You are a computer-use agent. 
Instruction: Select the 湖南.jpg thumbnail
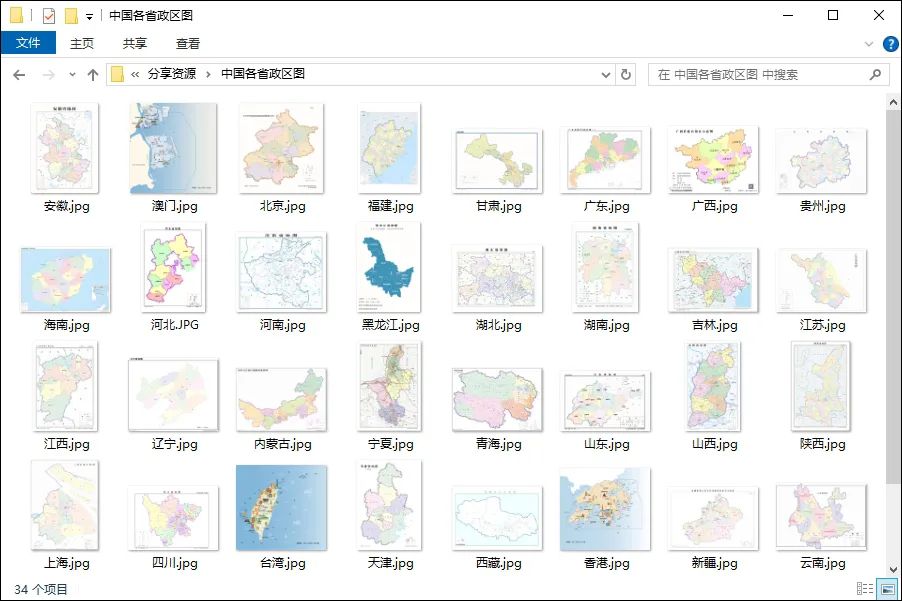click(x=605, y=267)
